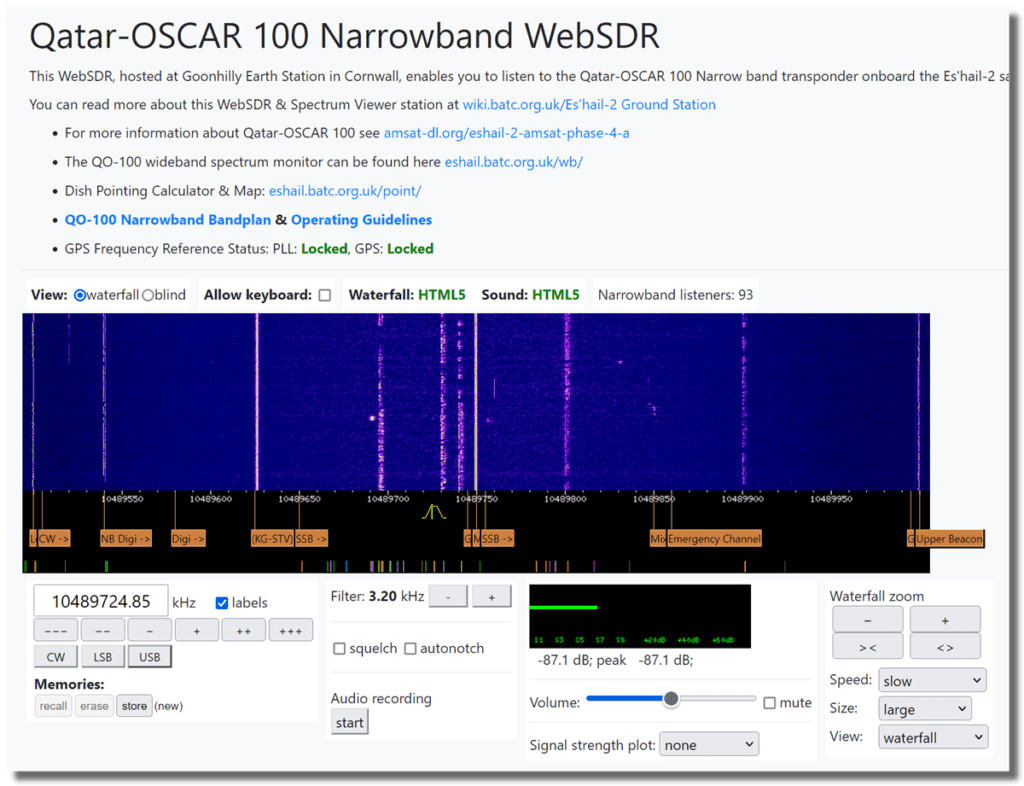Click the S-meter signal strength display
Image resolution: width=1024 pixels, height=786 pixels.
[x=640, y=616]
